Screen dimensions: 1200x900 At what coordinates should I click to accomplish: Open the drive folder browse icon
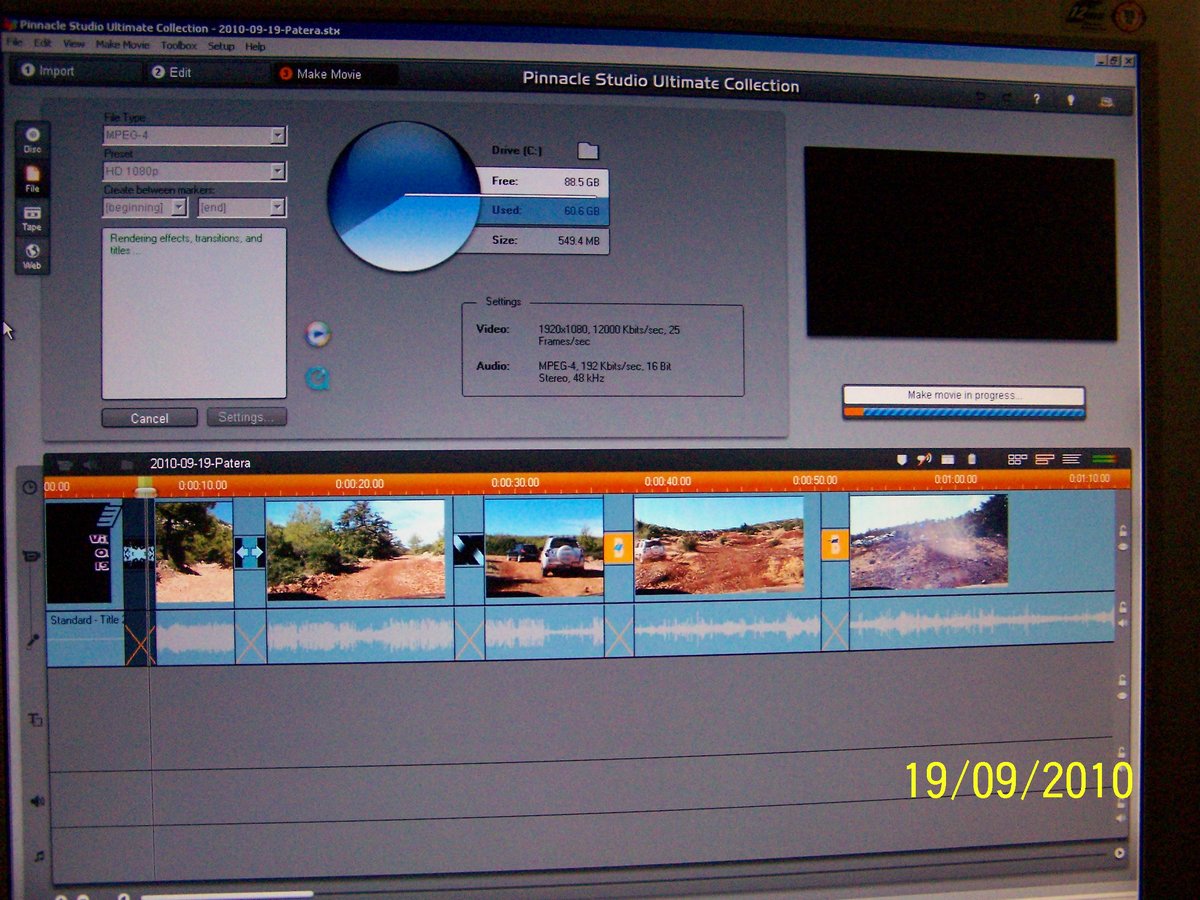pos(588,151)
